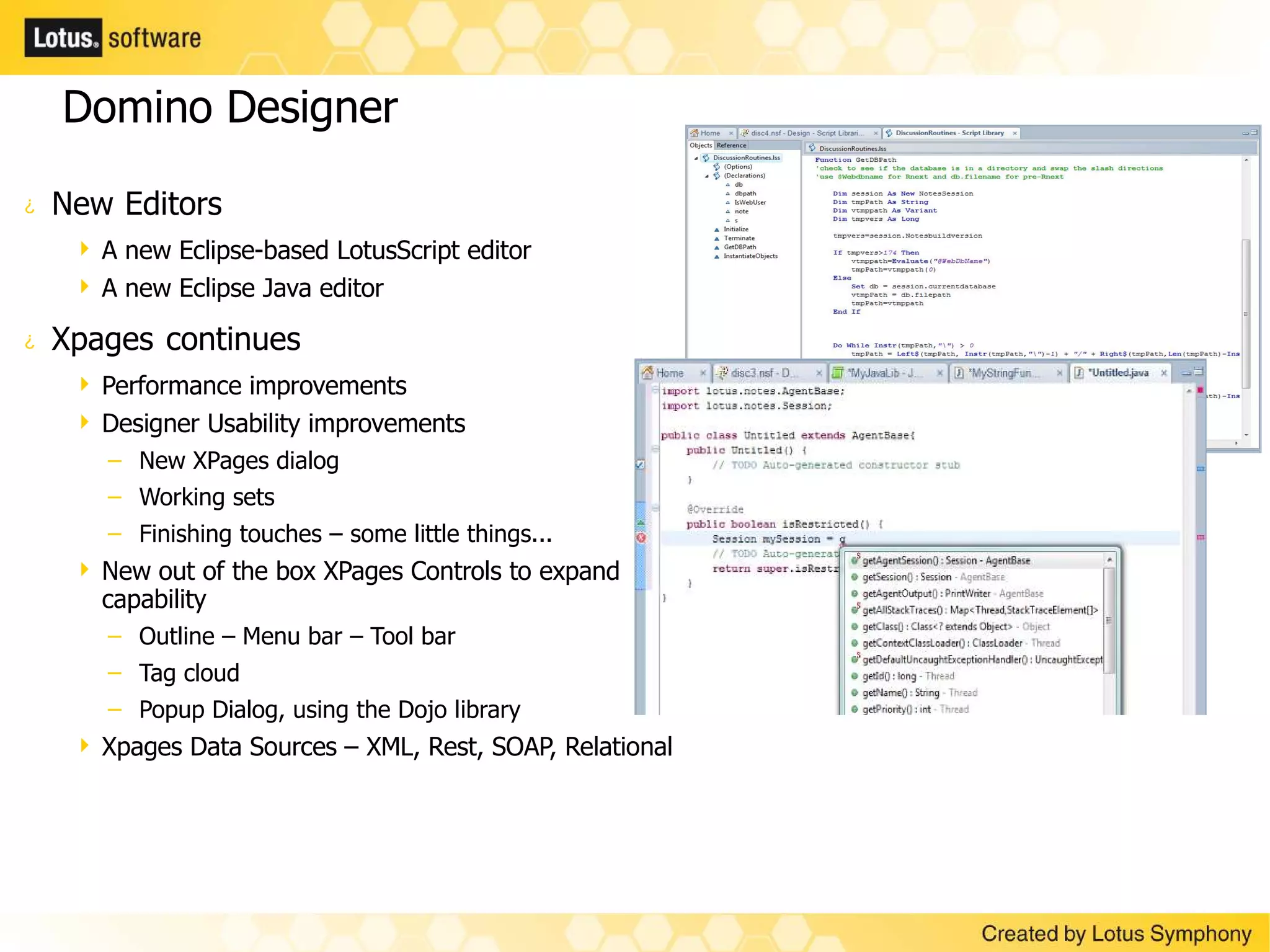This screenshot has width=1270, height=952.
Task: Click the task checkmark marker in editor gutter
Action: click(641, 465)
